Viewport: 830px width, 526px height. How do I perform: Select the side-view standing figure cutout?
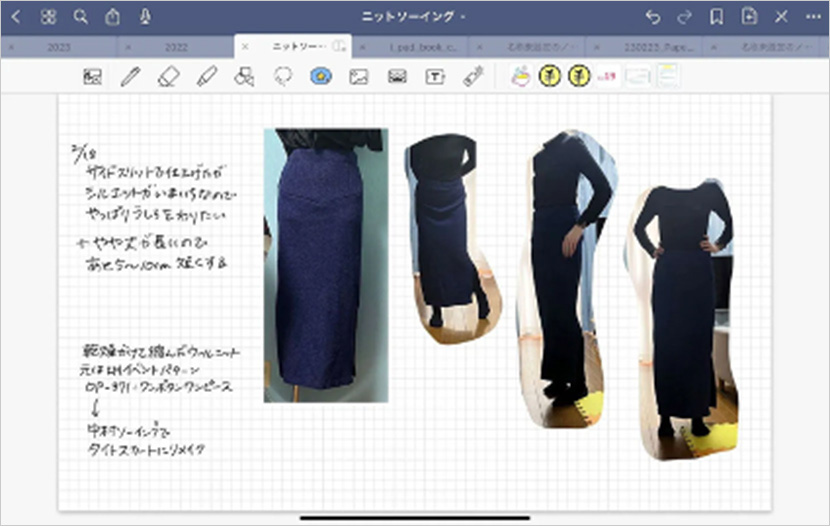tap(567, 279)
